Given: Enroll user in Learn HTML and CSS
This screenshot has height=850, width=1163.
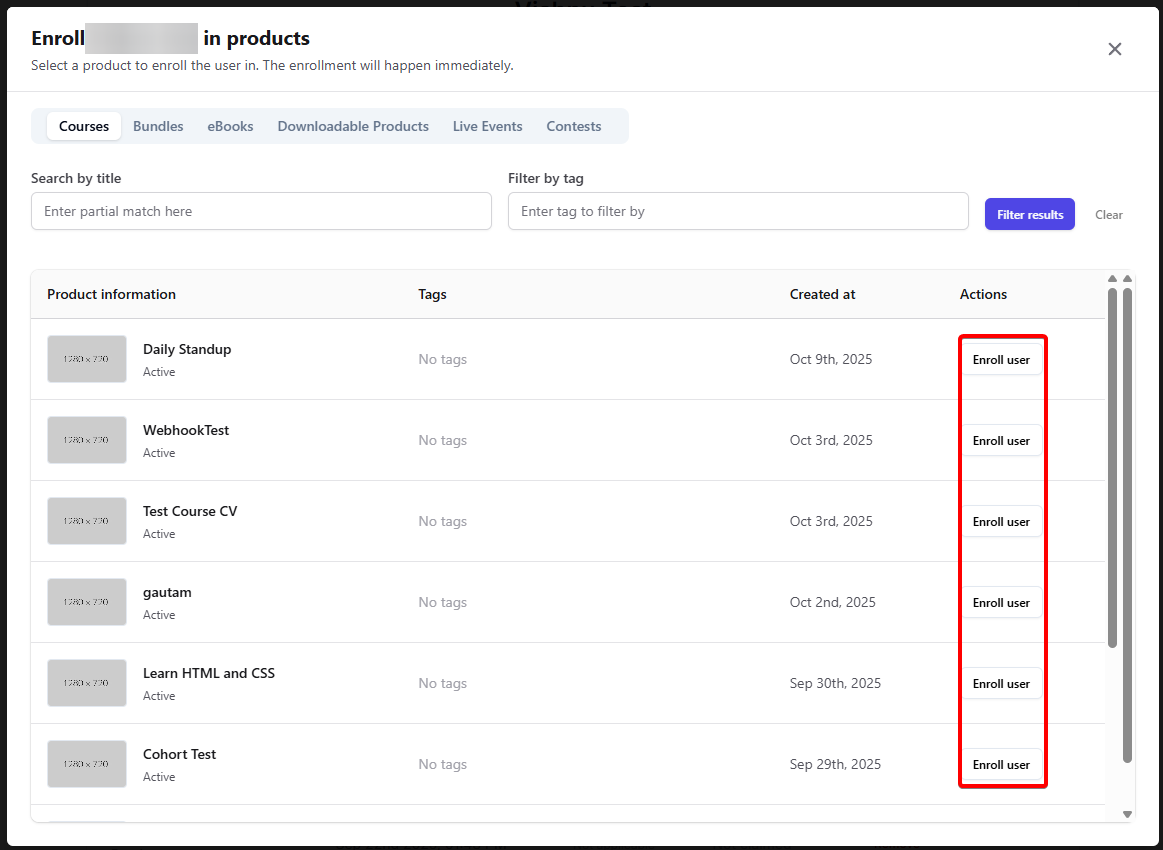Looking at the screenshot, I should tap(1001, 684).
